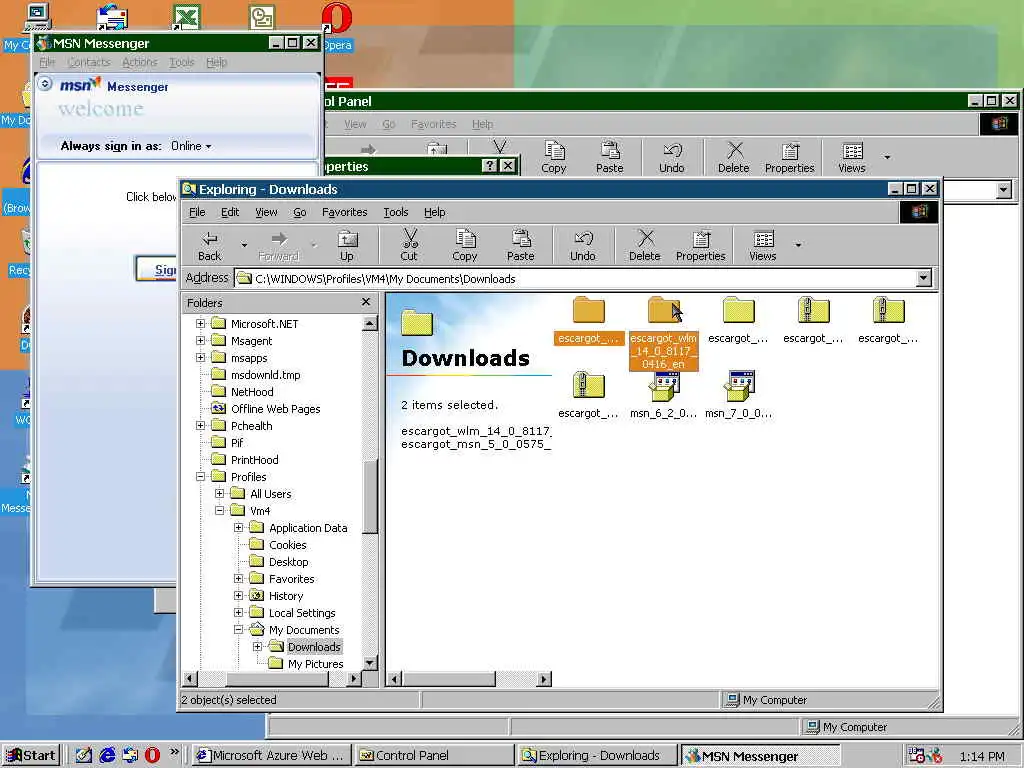
Task: Open the Edit menu in Exploring Downloads
Action: click(230, 212)
